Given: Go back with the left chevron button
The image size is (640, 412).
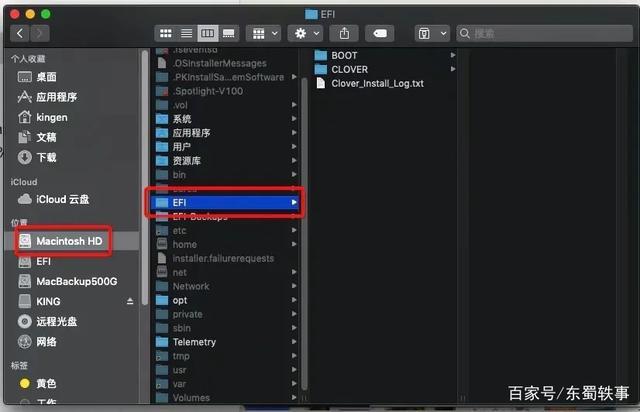Looking at the screenshot, I should [x=20, y=33].
